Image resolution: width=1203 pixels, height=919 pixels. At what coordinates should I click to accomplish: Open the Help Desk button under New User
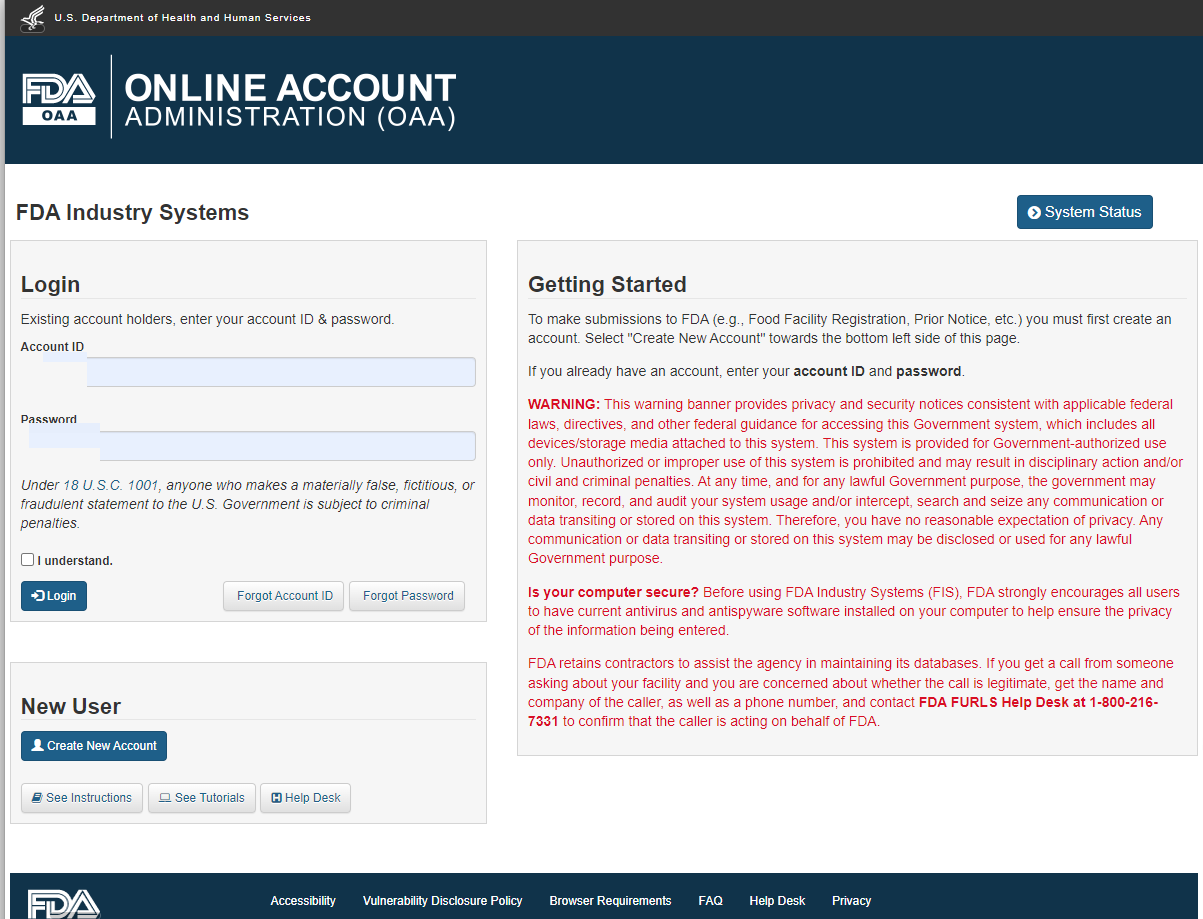[x=305, y=798]
